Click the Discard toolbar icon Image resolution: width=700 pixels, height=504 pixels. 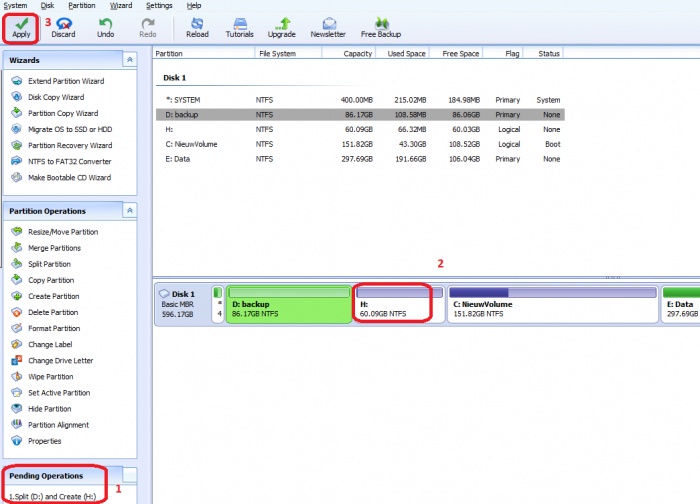pyautogui.click(x=63, y=23)
